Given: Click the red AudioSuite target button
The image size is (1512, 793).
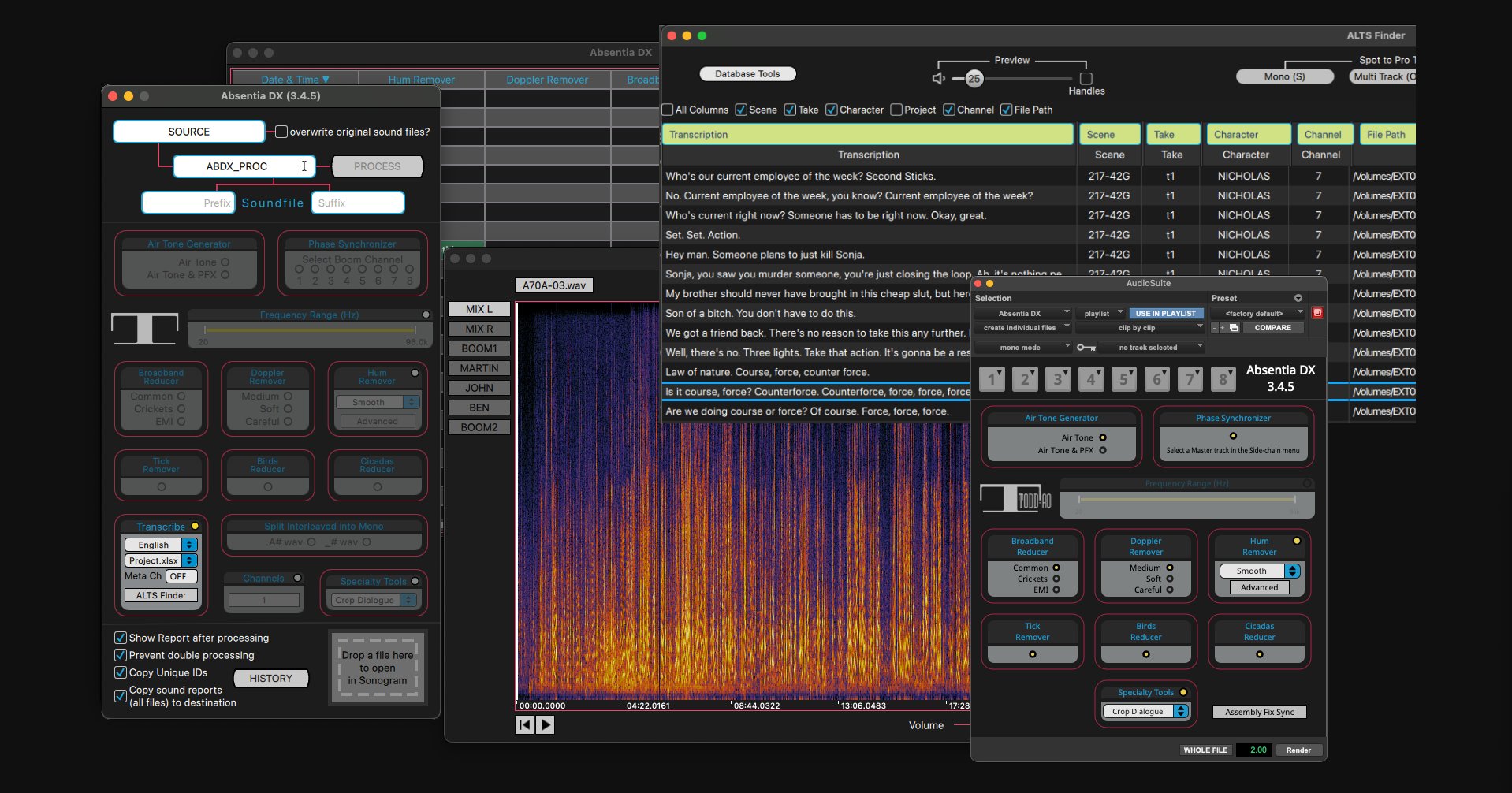Looking at the screenshot, I should pyautogui.click(x=1317, y=313).
